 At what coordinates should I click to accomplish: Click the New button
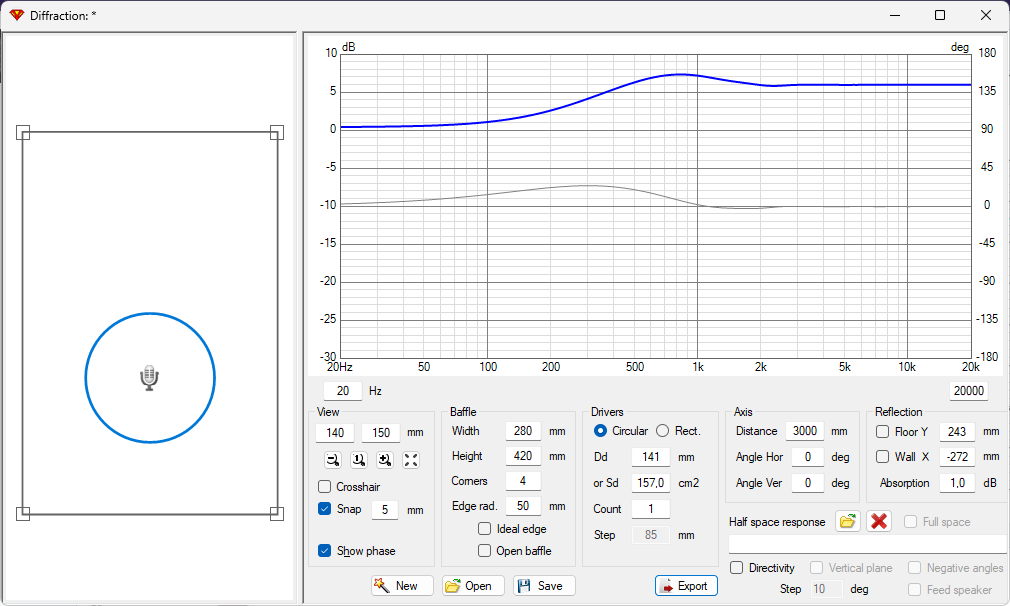402,585
